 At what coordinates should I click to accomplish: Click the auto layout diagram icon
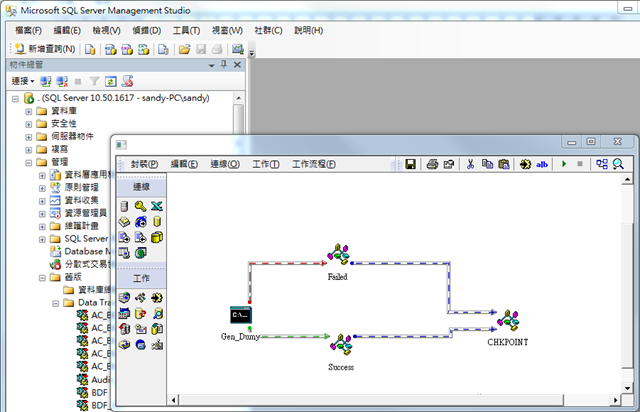click(x=602, y=164)
